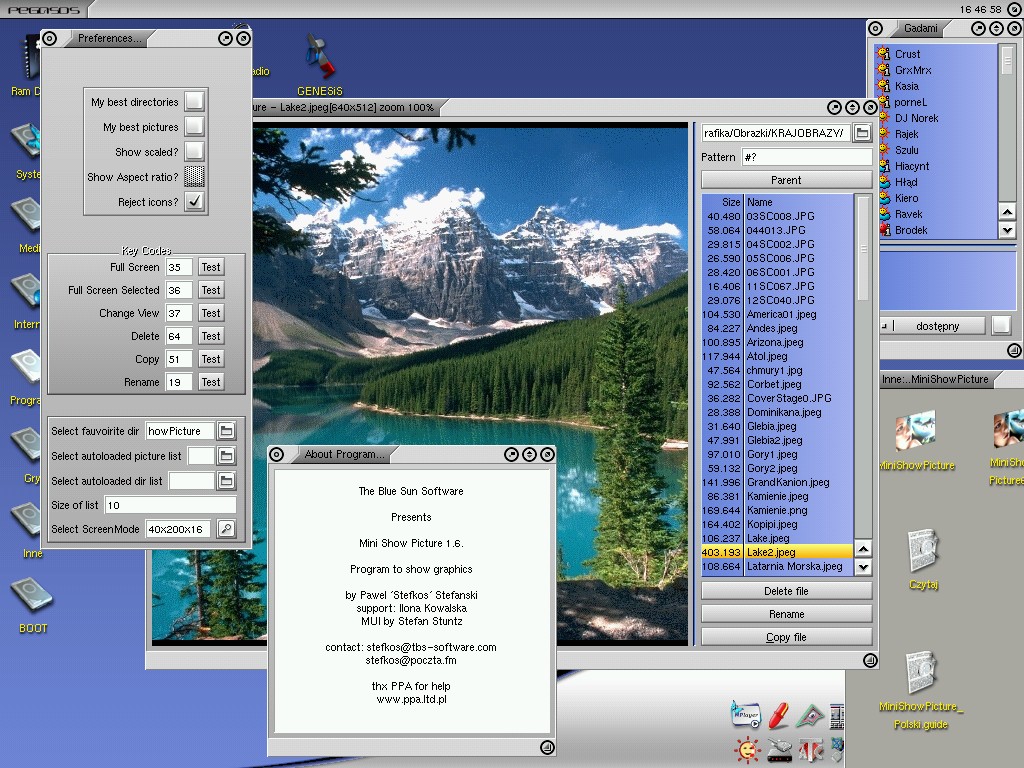Test the Change View key code
This screenshot has width=1024, height=768.
(211, 313)
